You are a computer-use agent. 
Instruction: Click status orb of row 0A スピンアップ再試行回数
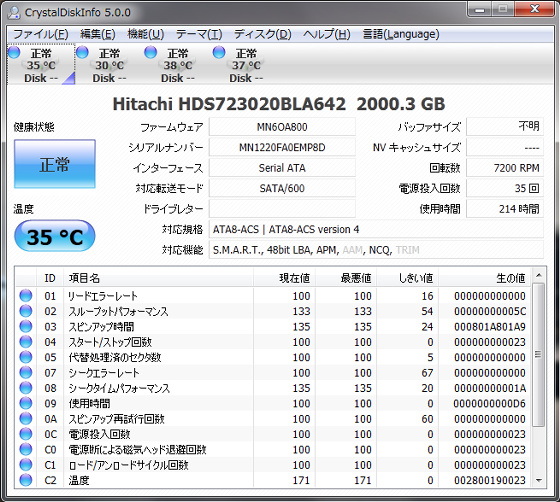(x=26, y=418)
